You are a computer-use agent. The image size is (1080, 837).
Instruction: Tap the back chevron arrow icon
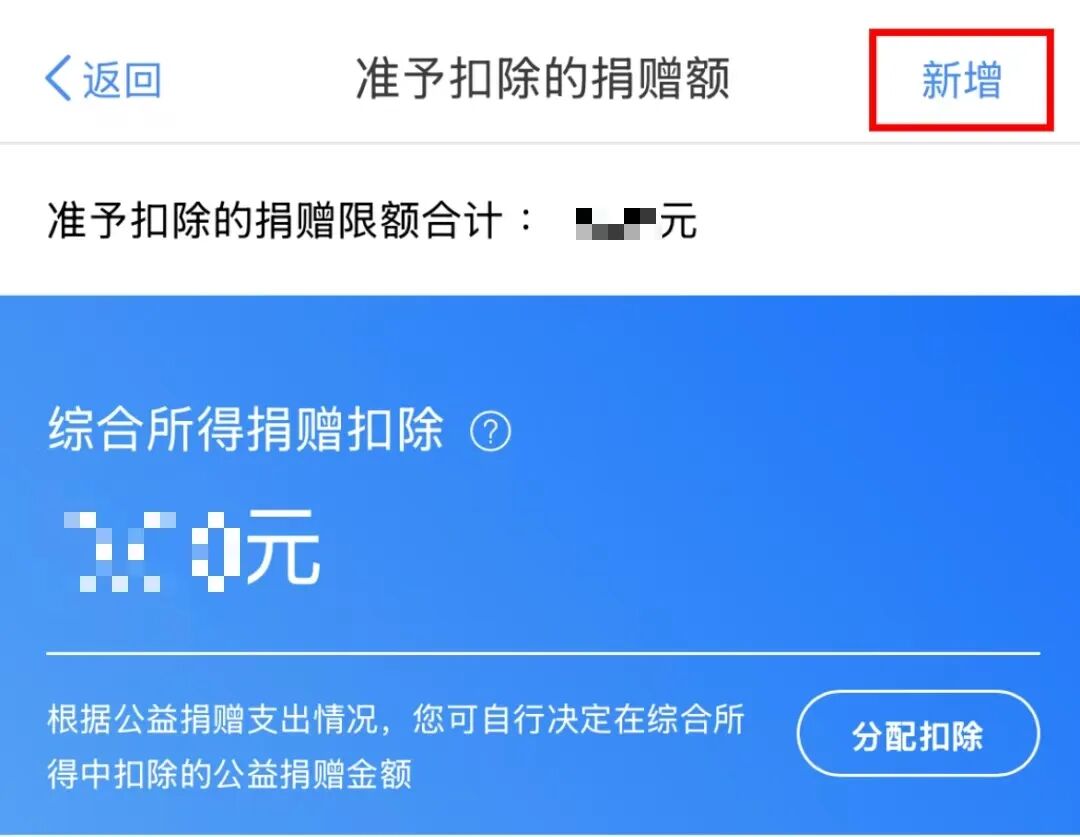point(58,78)
